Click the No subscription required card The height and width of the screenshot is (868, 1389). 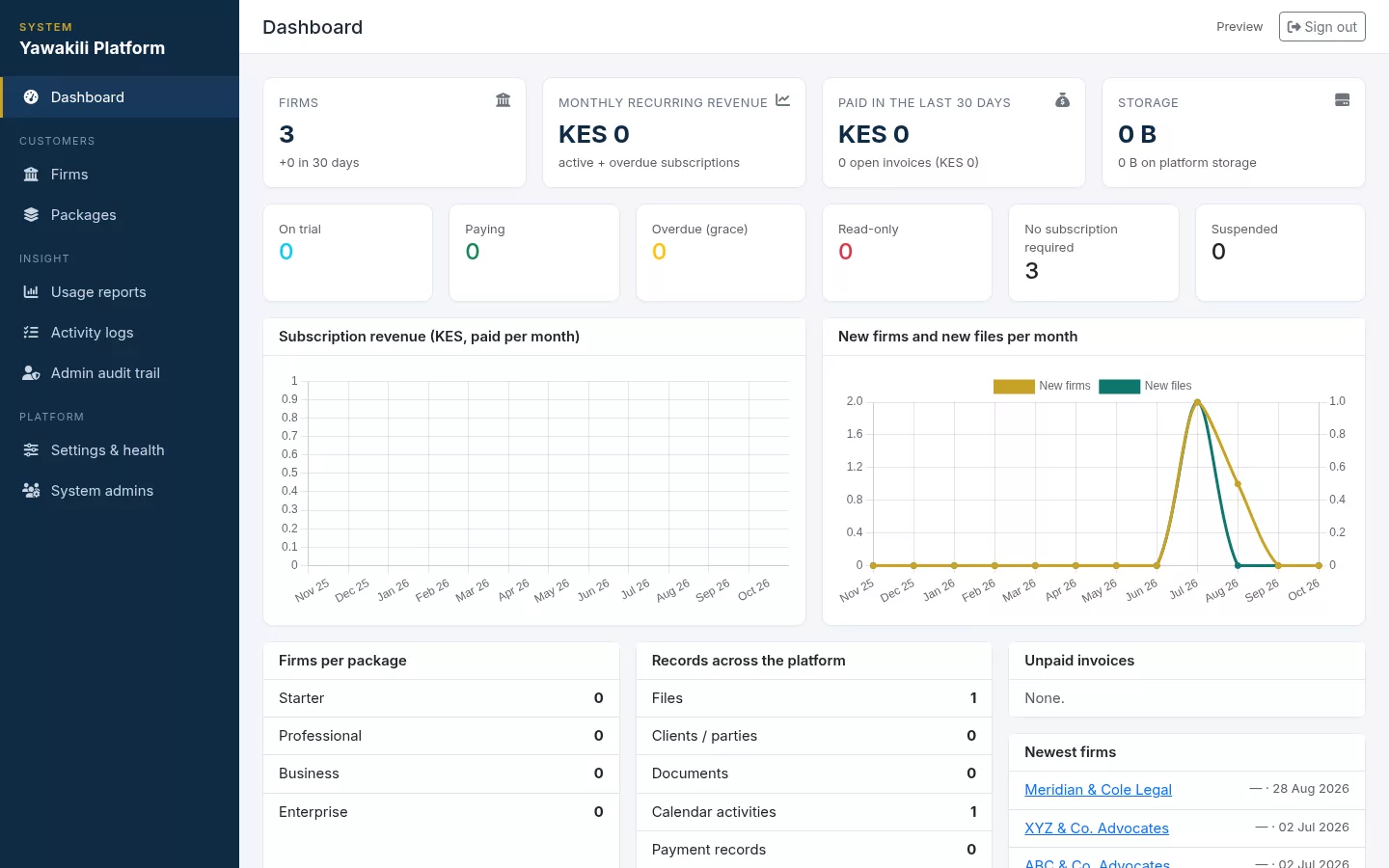tap(1094, 253)
